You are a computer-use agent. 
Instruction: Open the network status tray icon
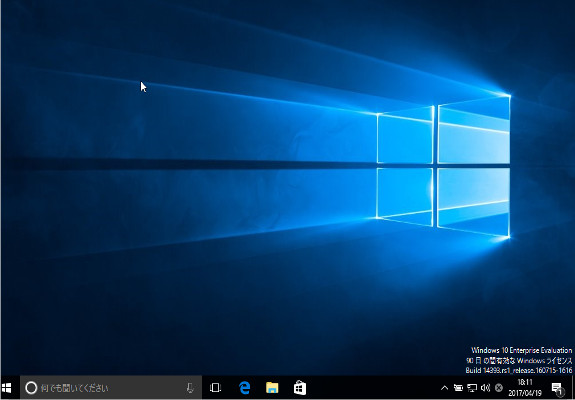click(x=472, y=388)
